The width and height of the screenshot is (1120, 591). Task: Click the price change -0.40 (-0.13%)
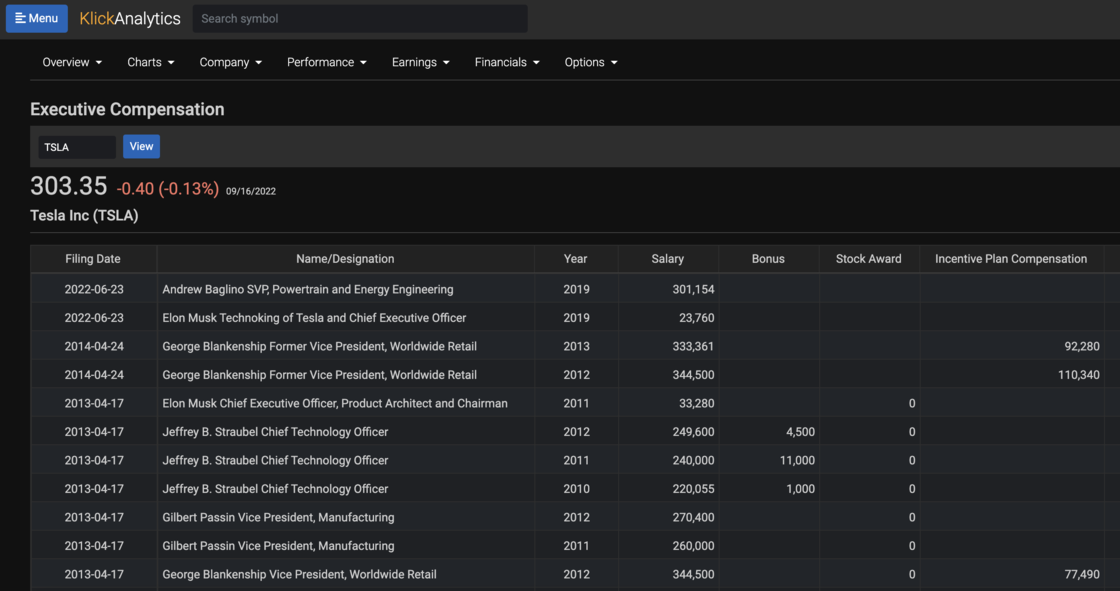pos(168,189)
